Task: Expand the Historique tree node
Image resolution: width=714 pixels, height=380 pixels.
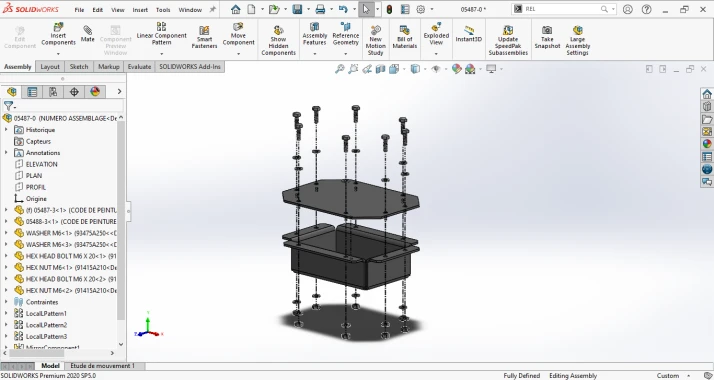Action: pos(6,130)
